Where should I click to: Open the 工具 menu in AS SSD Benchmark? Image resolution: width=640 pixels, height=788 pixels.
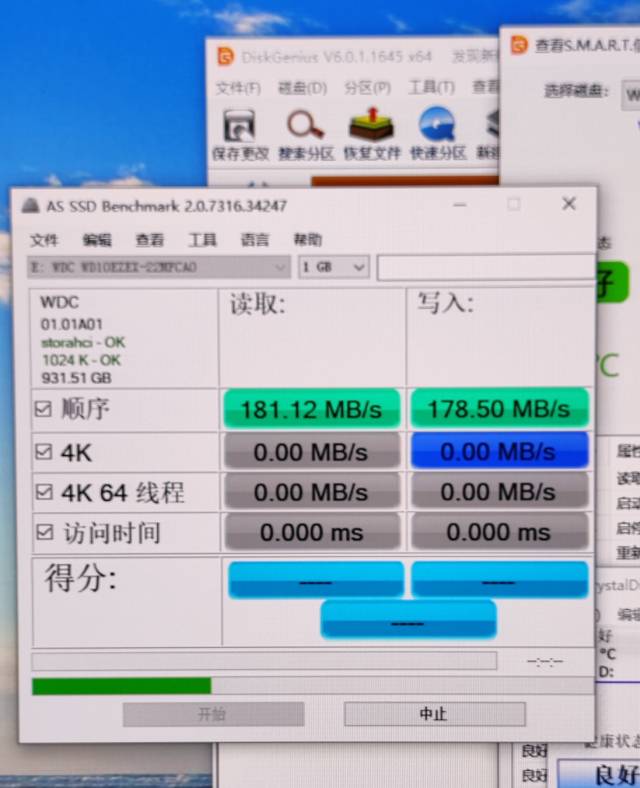[202, 240]
